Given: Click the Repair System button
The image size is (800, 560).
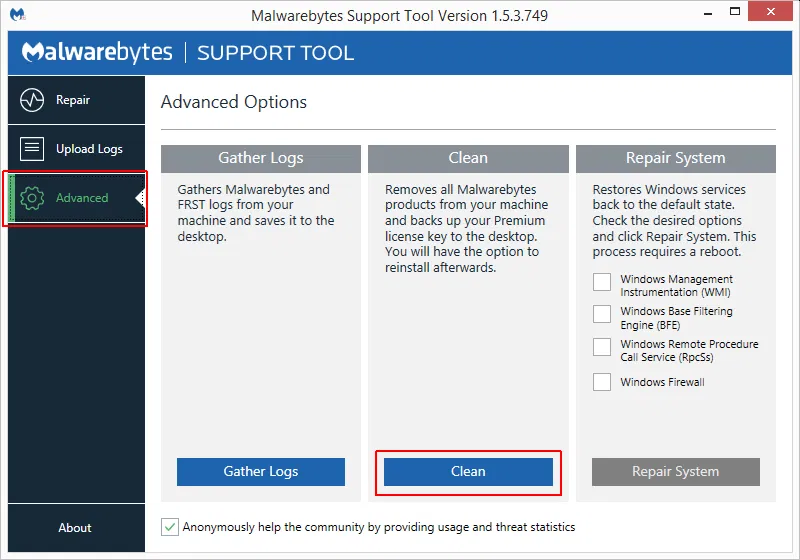Looking at the screenshot, I should point(675,472).
